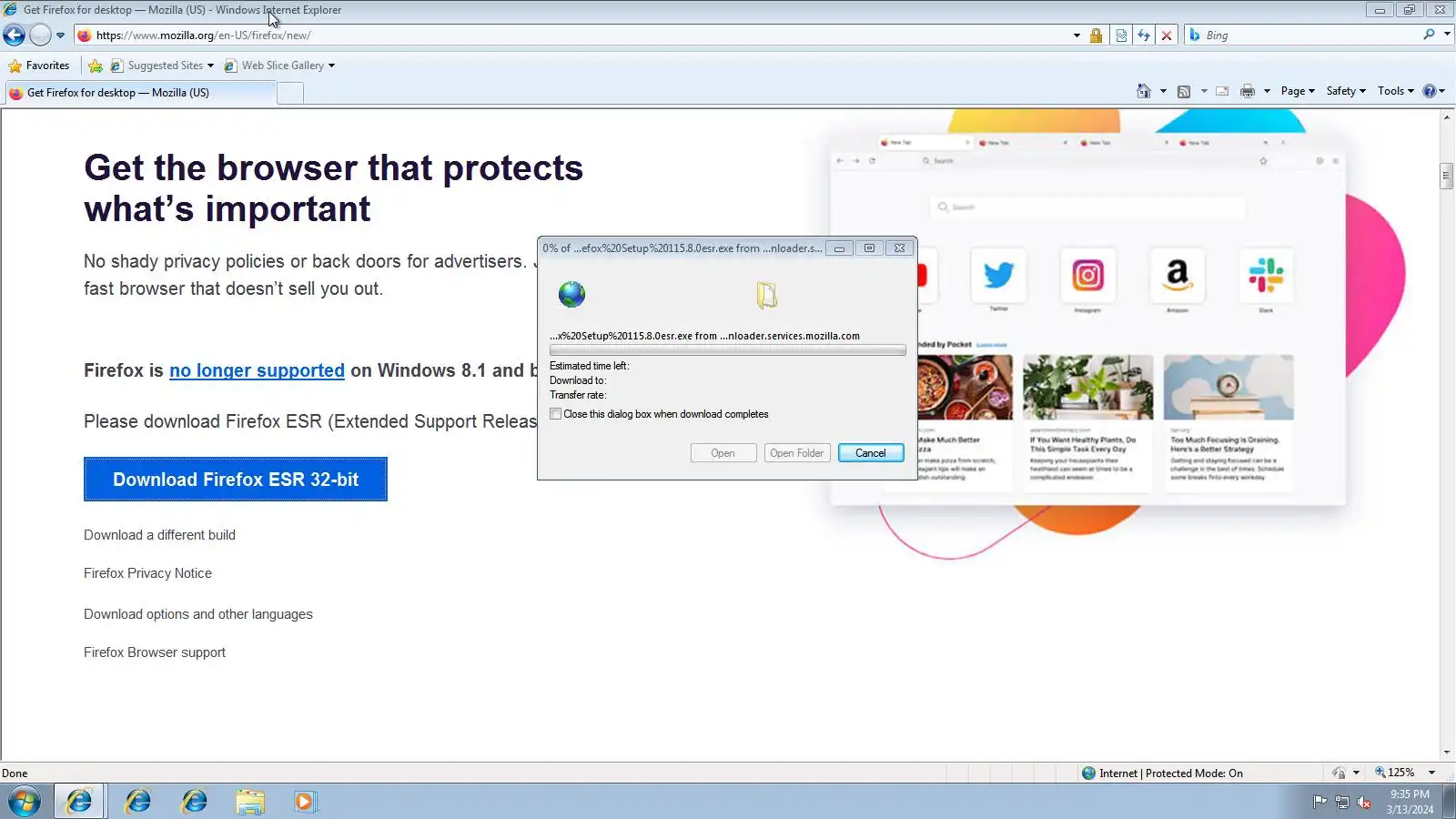This screenshot has height=819, width=1456.
Task: Click the folder icon in download dialog
Action: pos(767,295)
